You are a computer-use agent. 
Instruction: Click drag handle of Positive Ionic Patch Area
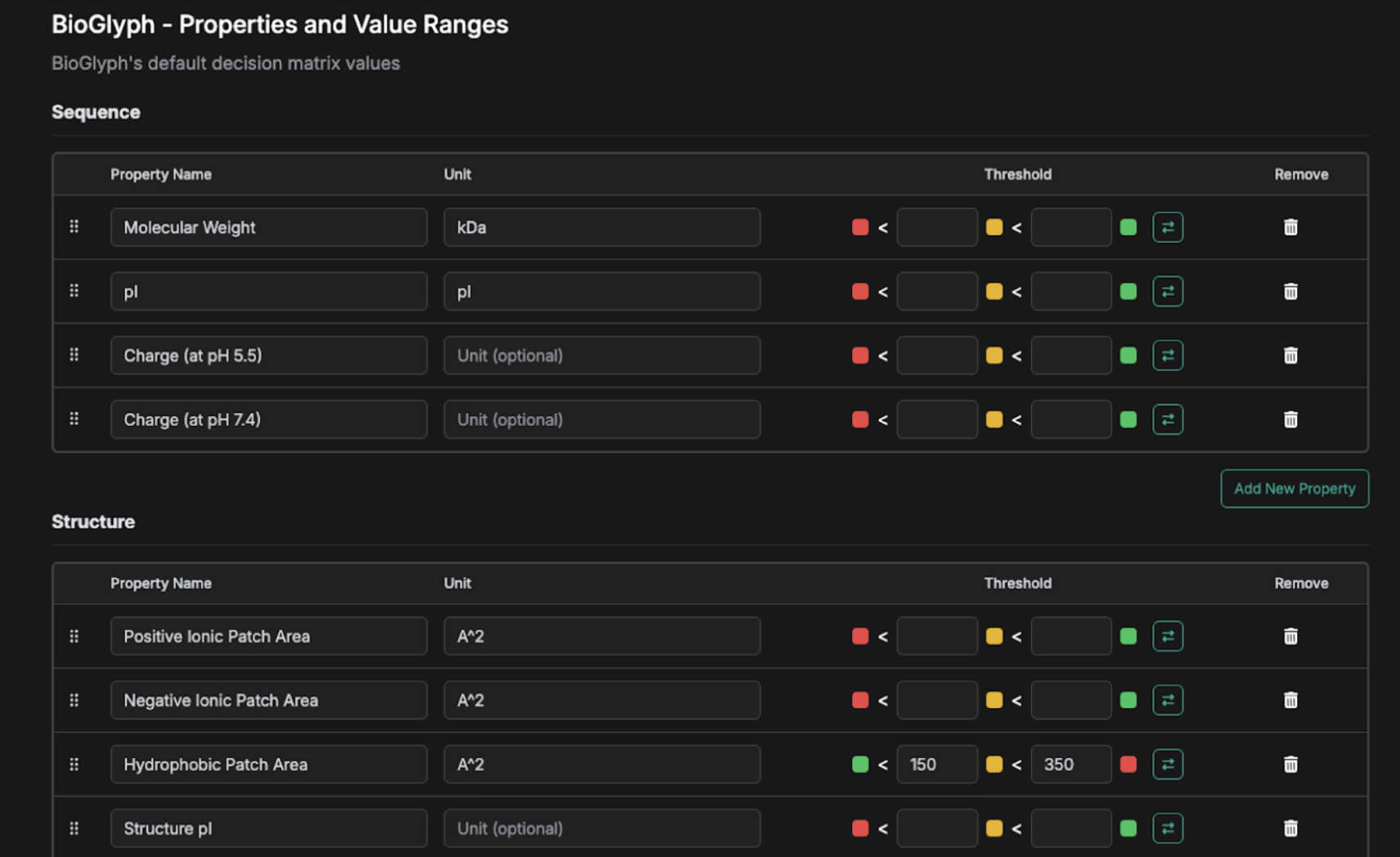74,636
